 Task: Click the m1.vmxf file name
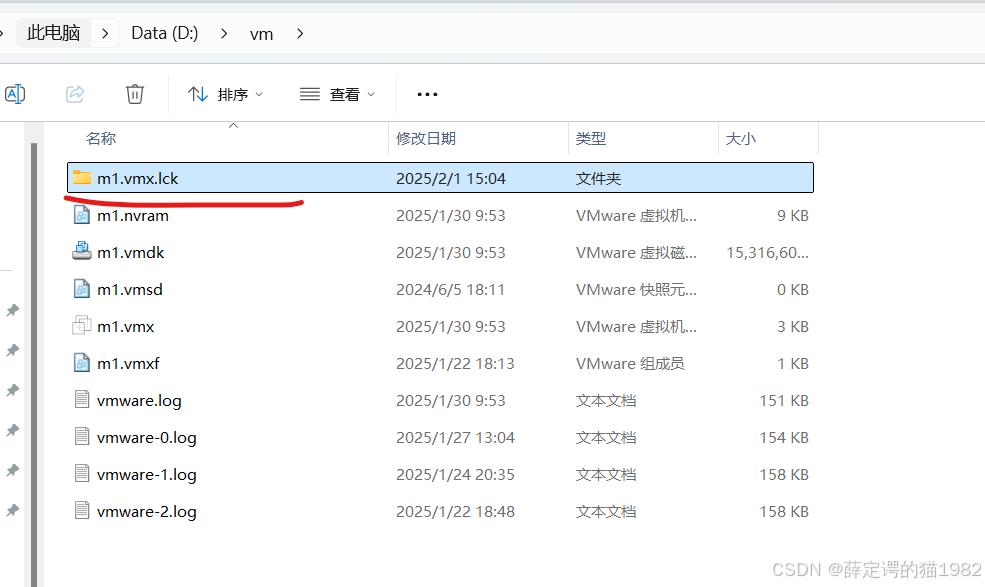[x=128, y=363]
